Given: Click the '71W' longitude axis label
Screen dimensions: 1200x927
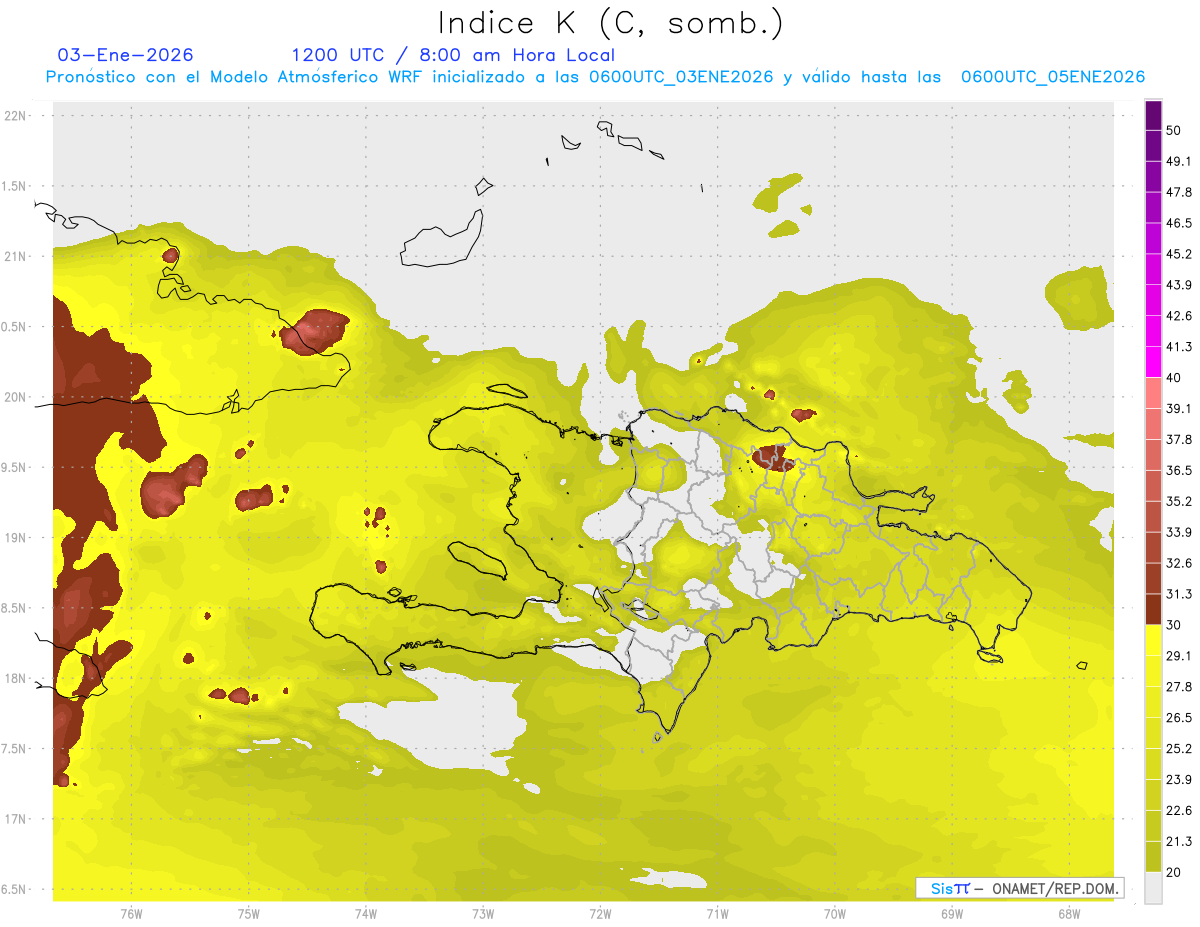Looking at the screenshot, I should 717,913.
